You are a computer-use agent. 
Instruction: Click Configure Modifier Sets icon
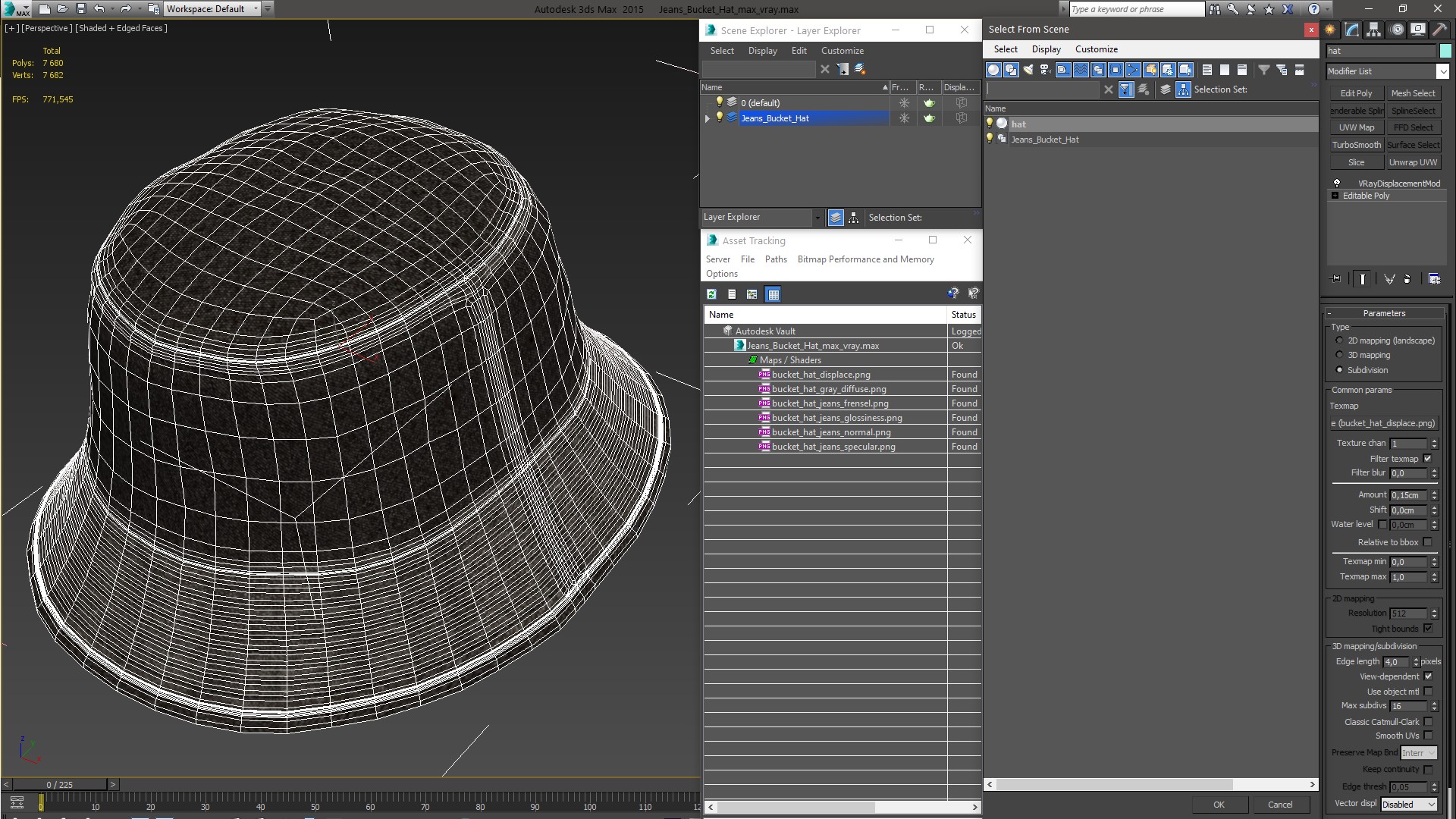1434,279
